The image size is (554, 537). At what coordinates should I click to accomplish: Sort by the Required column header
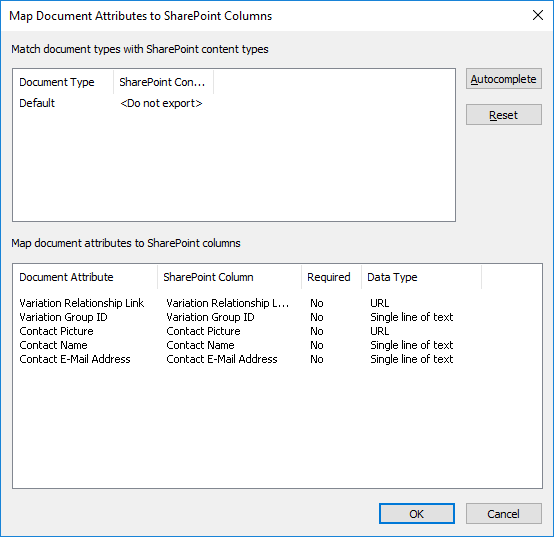coord(331,277)
